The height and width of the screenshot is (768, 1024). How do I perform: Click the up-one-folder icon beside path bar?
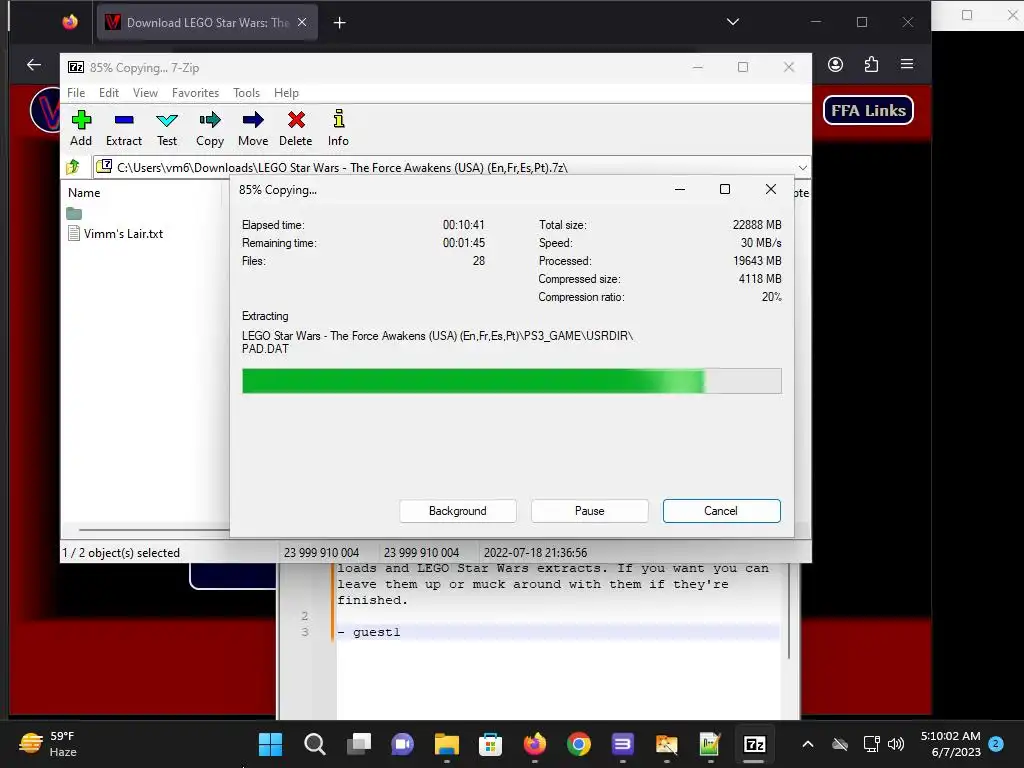click(x=73, y=167)
